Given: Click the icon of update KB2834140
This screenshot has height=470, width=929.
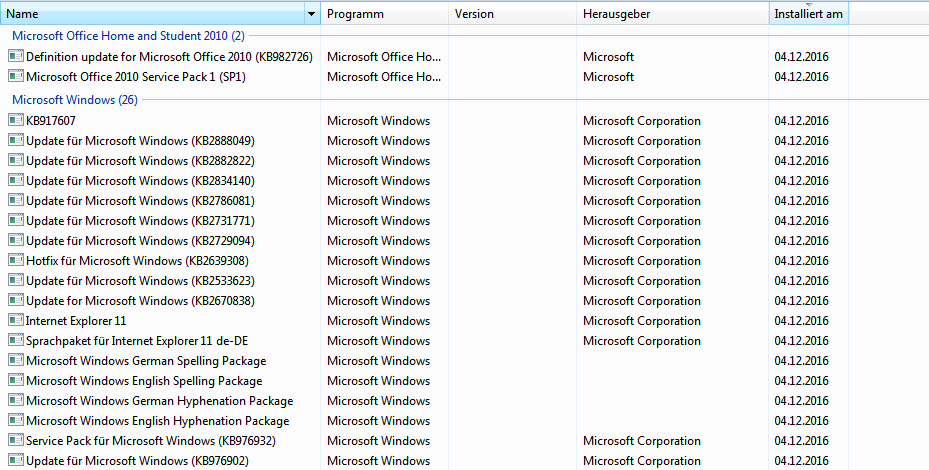Looking at the screenshot, I should pos(16,180).
